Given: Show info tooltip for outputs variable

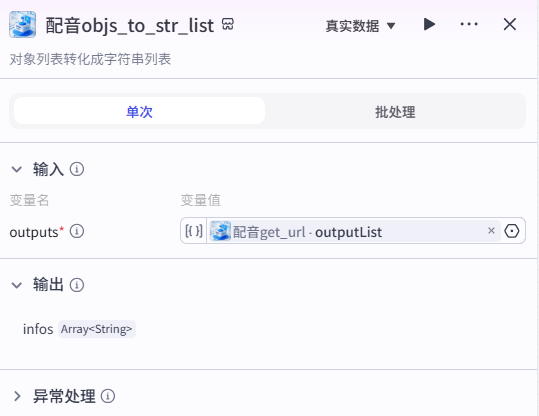Looking at the screenshot, I should click(x=77, y=231).
